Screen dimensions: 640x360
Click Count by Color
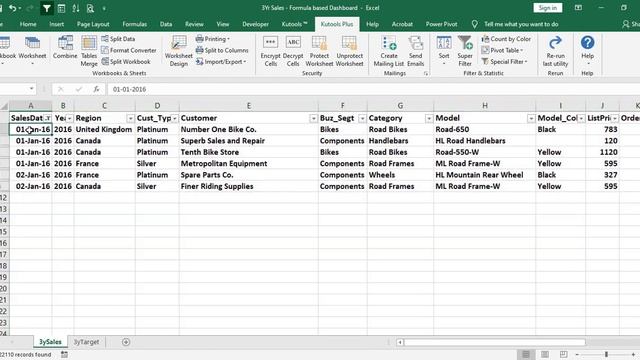coord(506,39)
